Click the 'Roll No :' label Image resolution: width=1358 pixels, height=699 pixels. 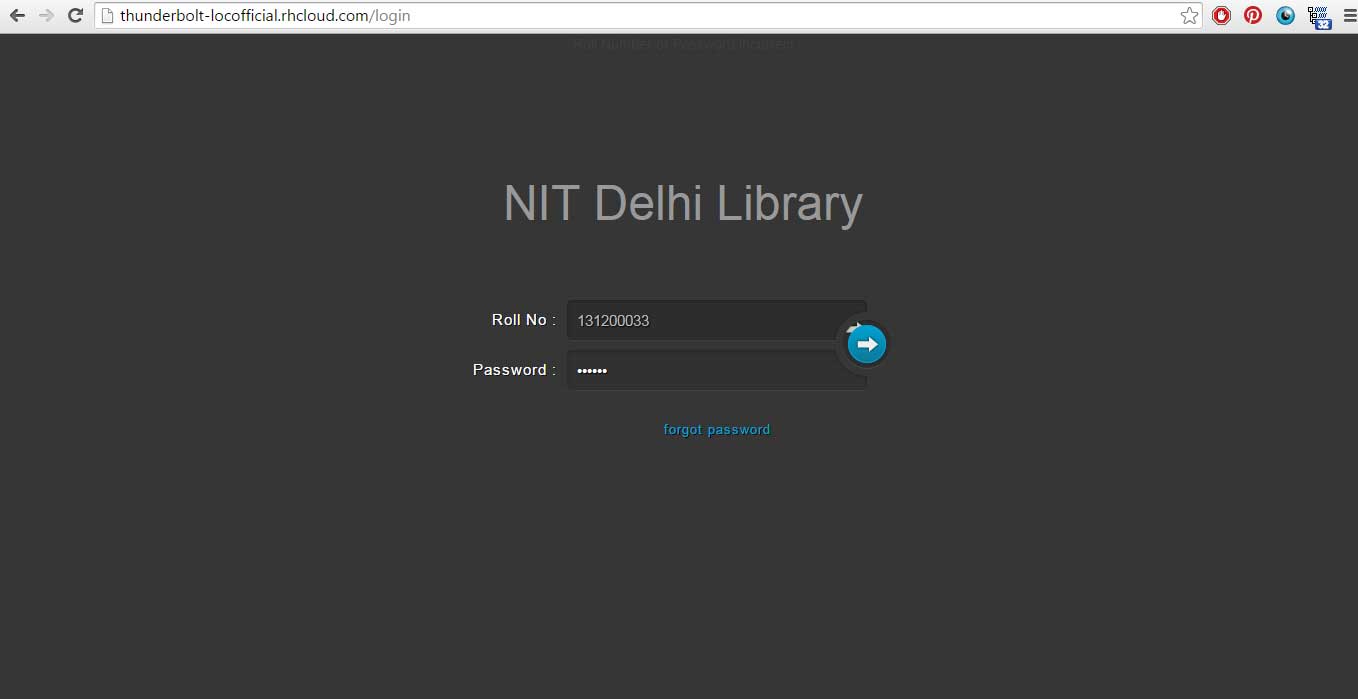(524, 320)
